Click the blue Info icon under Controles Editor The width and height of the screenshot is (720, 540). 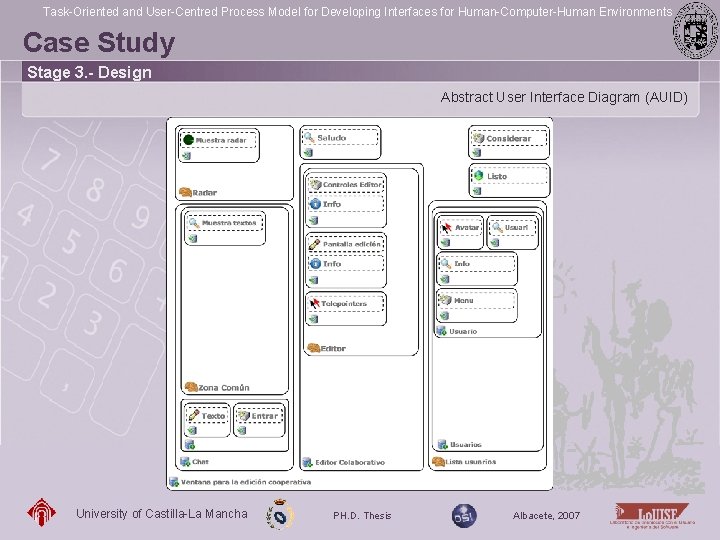pyautogui.click(x=315, y=203)
